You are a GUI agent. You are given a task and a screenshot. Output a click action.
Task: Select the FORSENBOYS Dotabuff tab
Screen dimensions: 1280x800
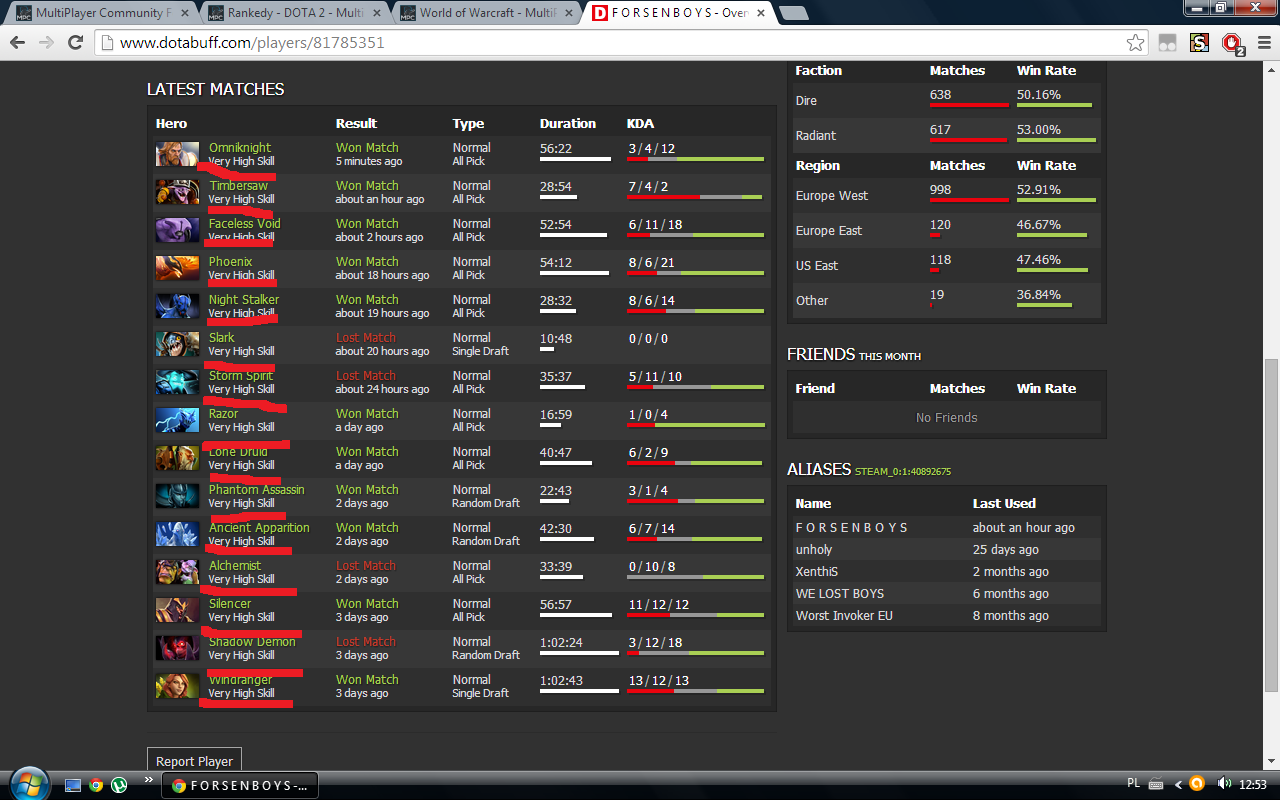679,13
